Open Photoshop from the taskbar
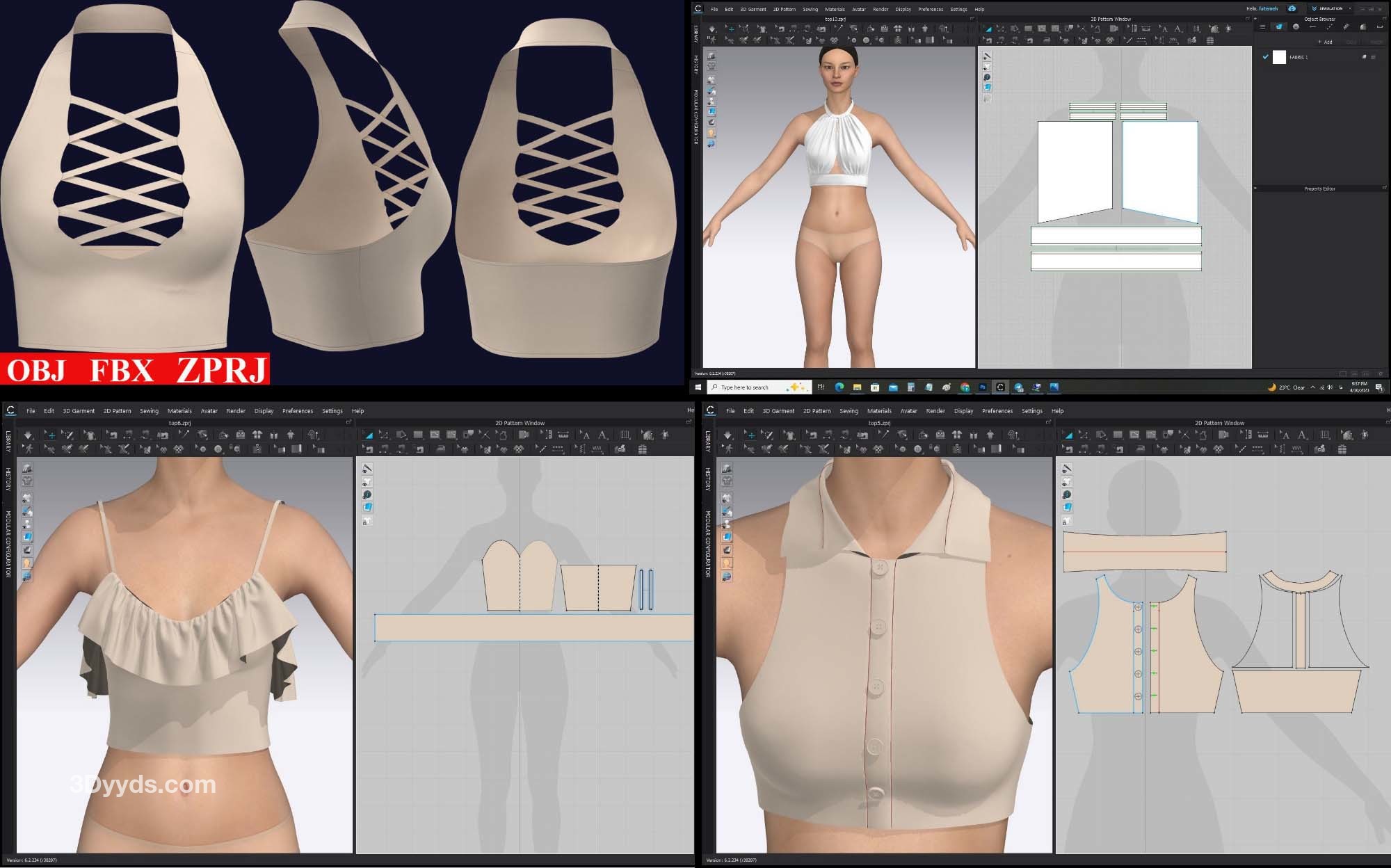This screenshot has height=868, width=1391. tap(983, 387)
